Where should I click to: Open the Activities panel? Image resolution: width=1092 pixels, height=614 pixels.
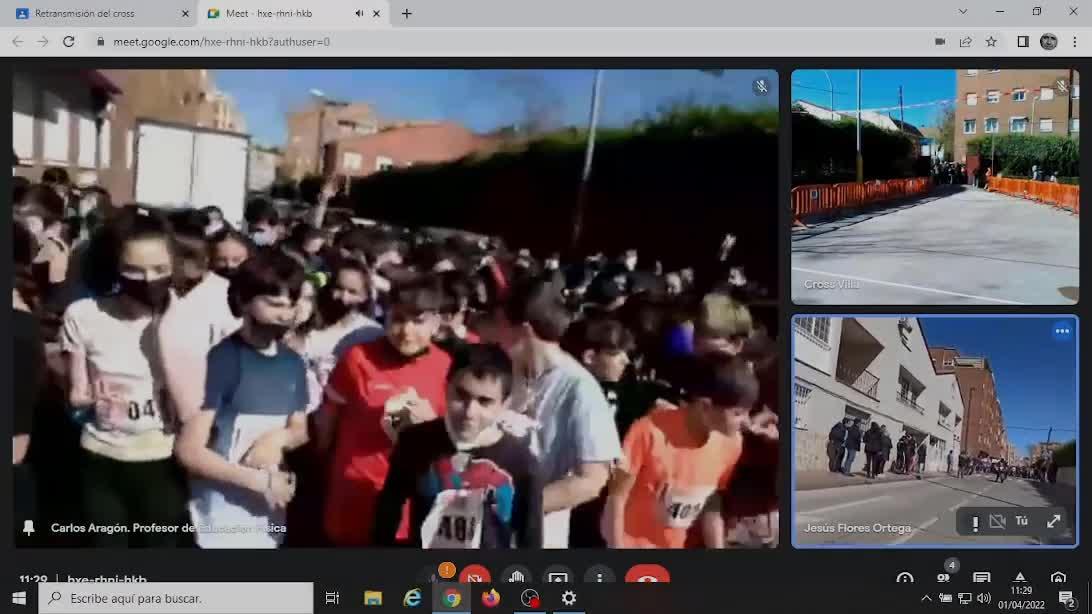(x=1020, y=577)
